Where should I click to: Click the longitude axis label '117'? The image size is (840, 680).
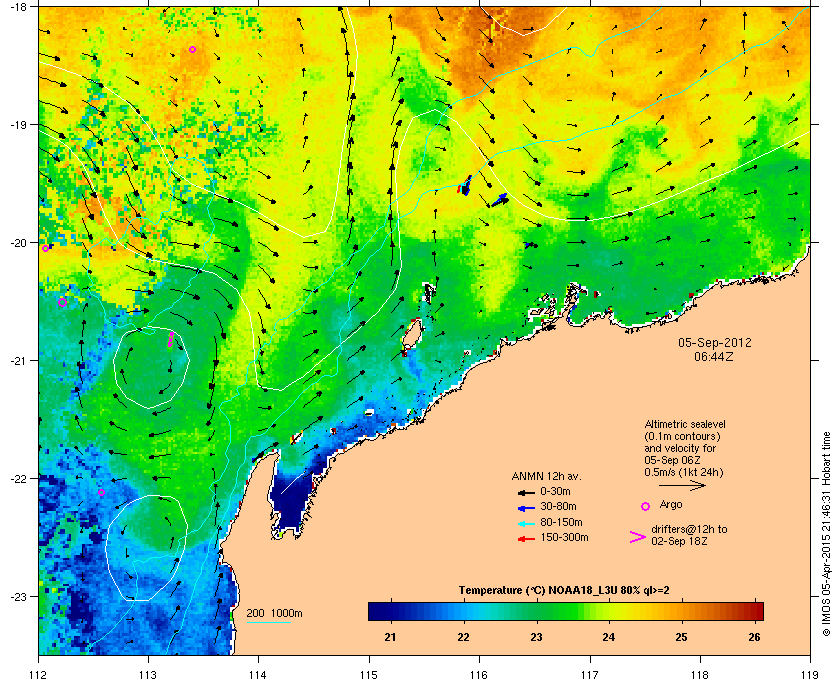pyautogui.click(x=589, y=675)
